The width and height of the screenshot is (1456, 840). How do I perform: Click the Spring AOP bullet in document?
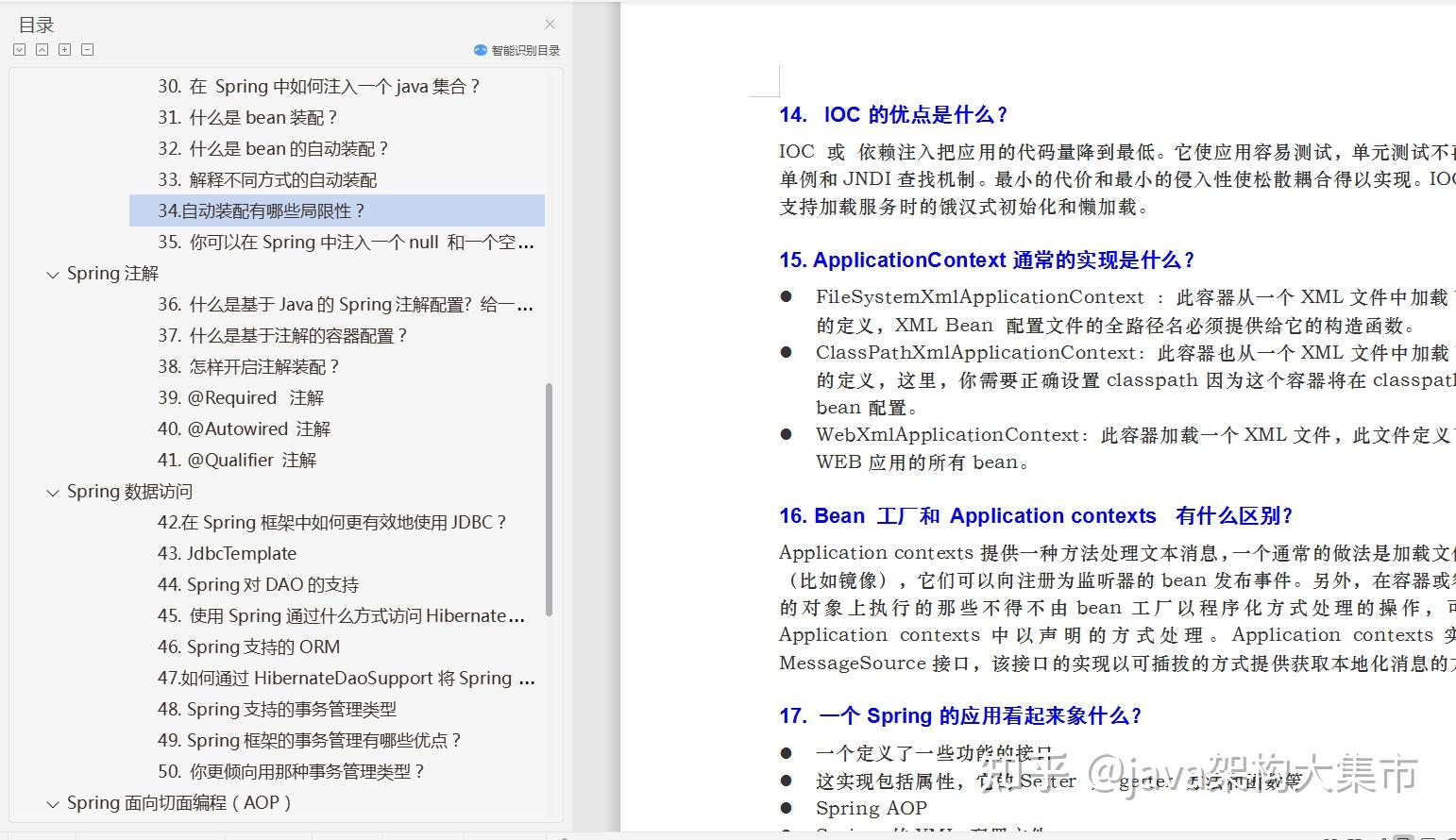(872, 809)
